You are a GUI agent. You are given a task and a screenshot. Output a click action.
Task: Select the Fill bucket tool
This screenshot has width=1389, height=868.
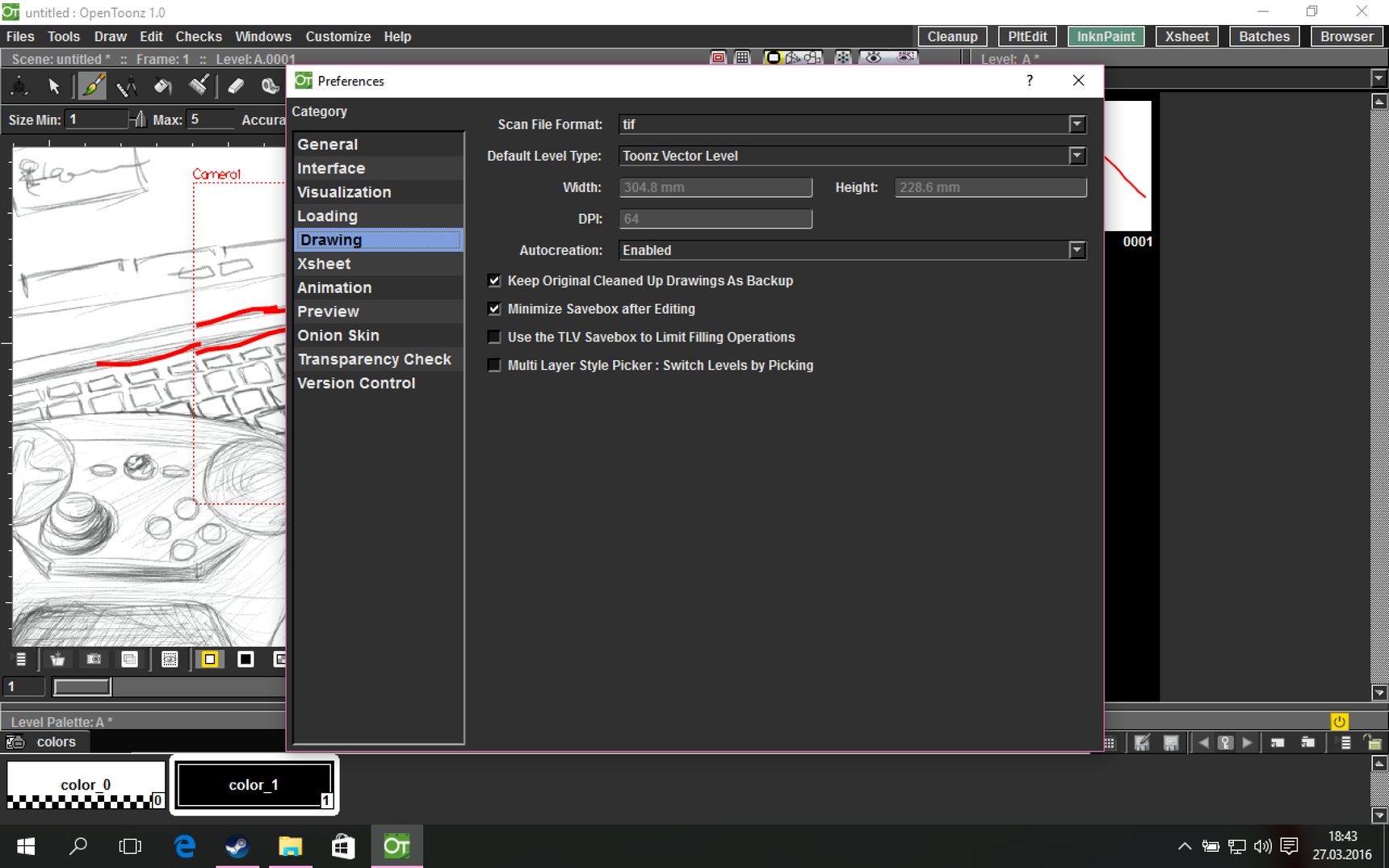(163, 86)
